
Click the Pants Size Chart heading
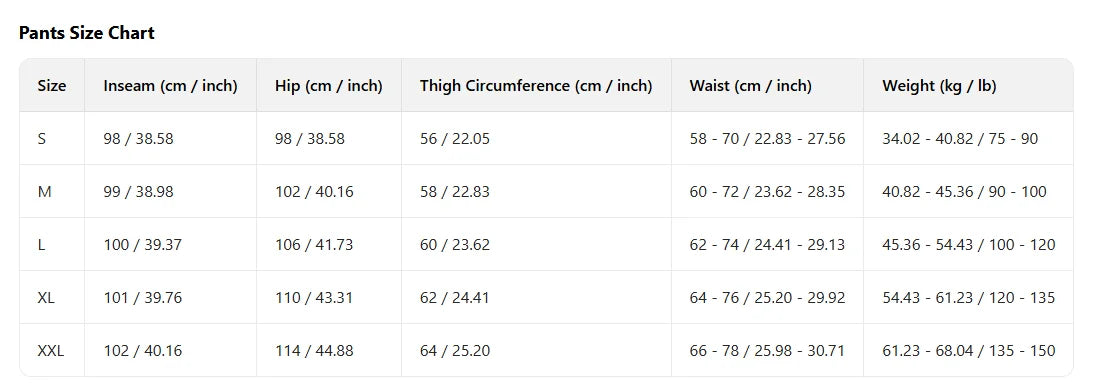pos(86,33)
